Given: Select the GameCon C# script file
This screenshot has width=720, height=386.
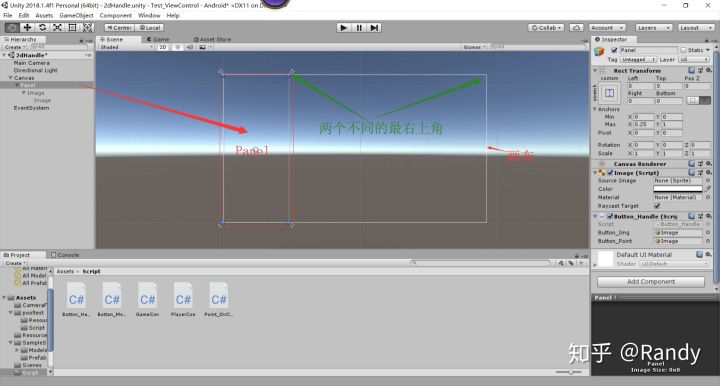Looking at the screenshot, I should pyautogui.click(x=147, y=300).
